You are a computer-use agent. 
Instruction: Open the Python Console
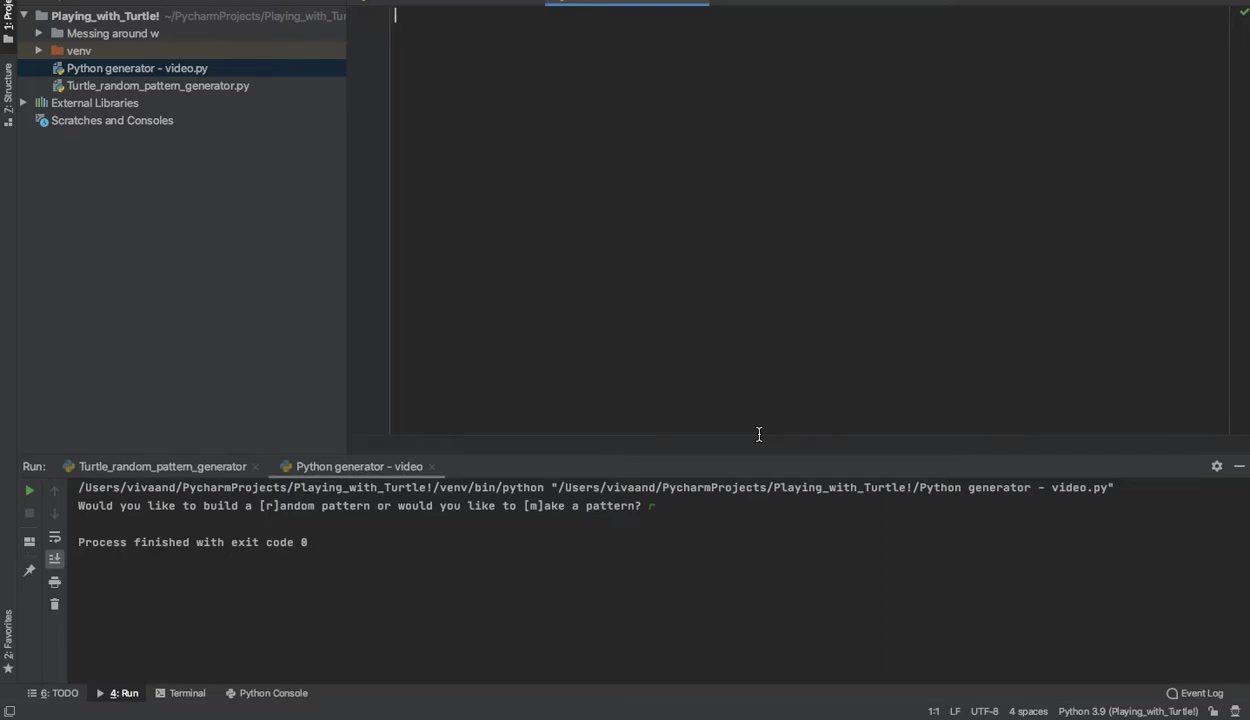click(273, 693)
